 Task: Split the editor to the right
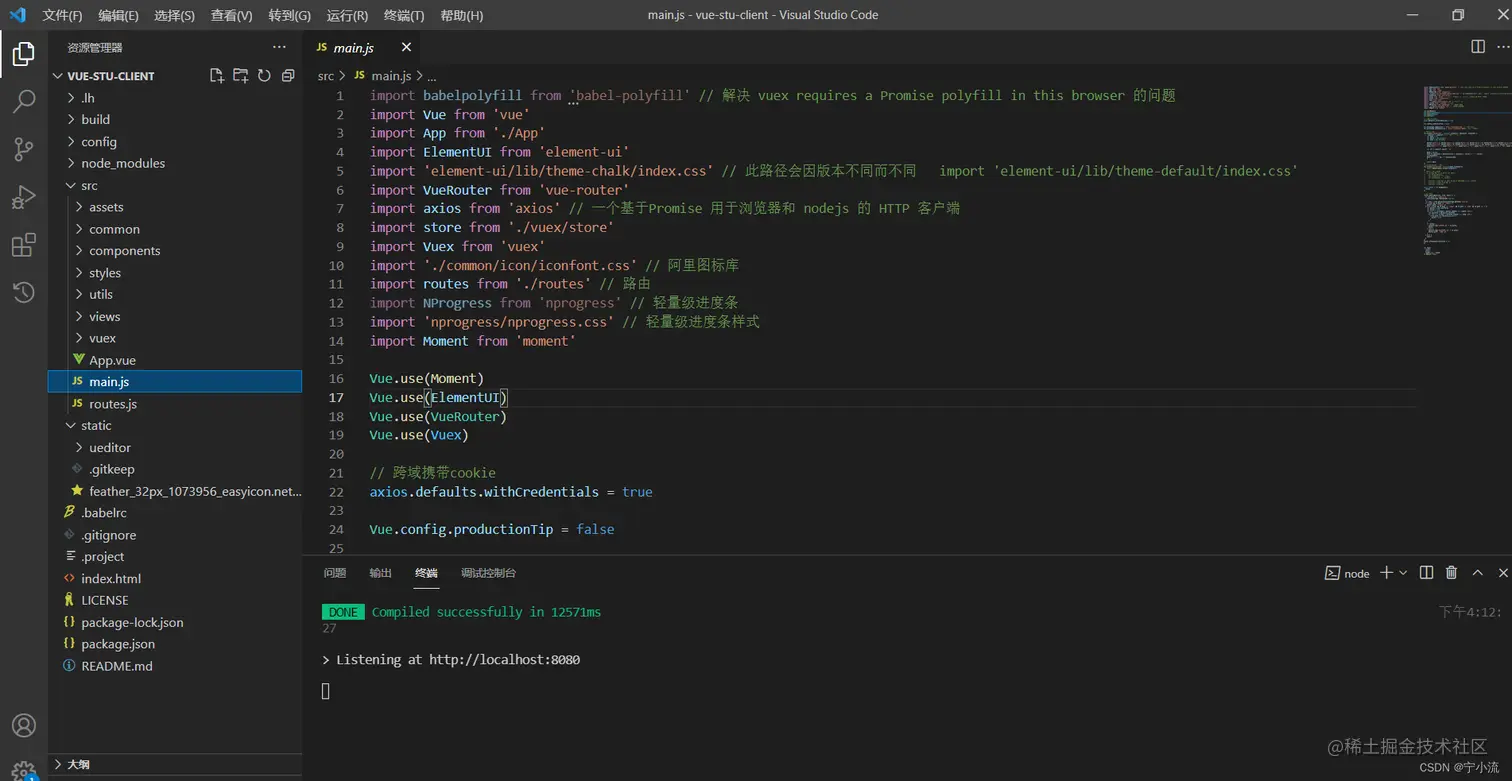(x=1478, y=47)
